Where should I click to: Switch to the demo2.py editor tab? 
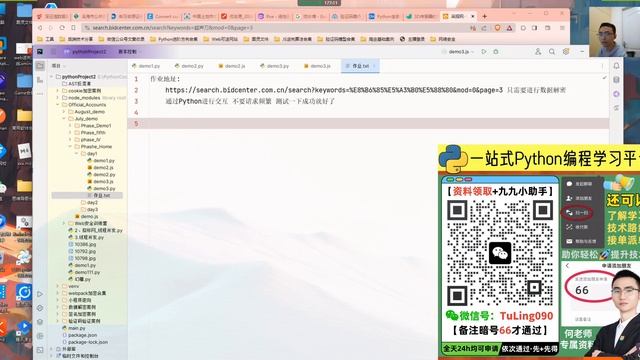(x=189, y=66)
